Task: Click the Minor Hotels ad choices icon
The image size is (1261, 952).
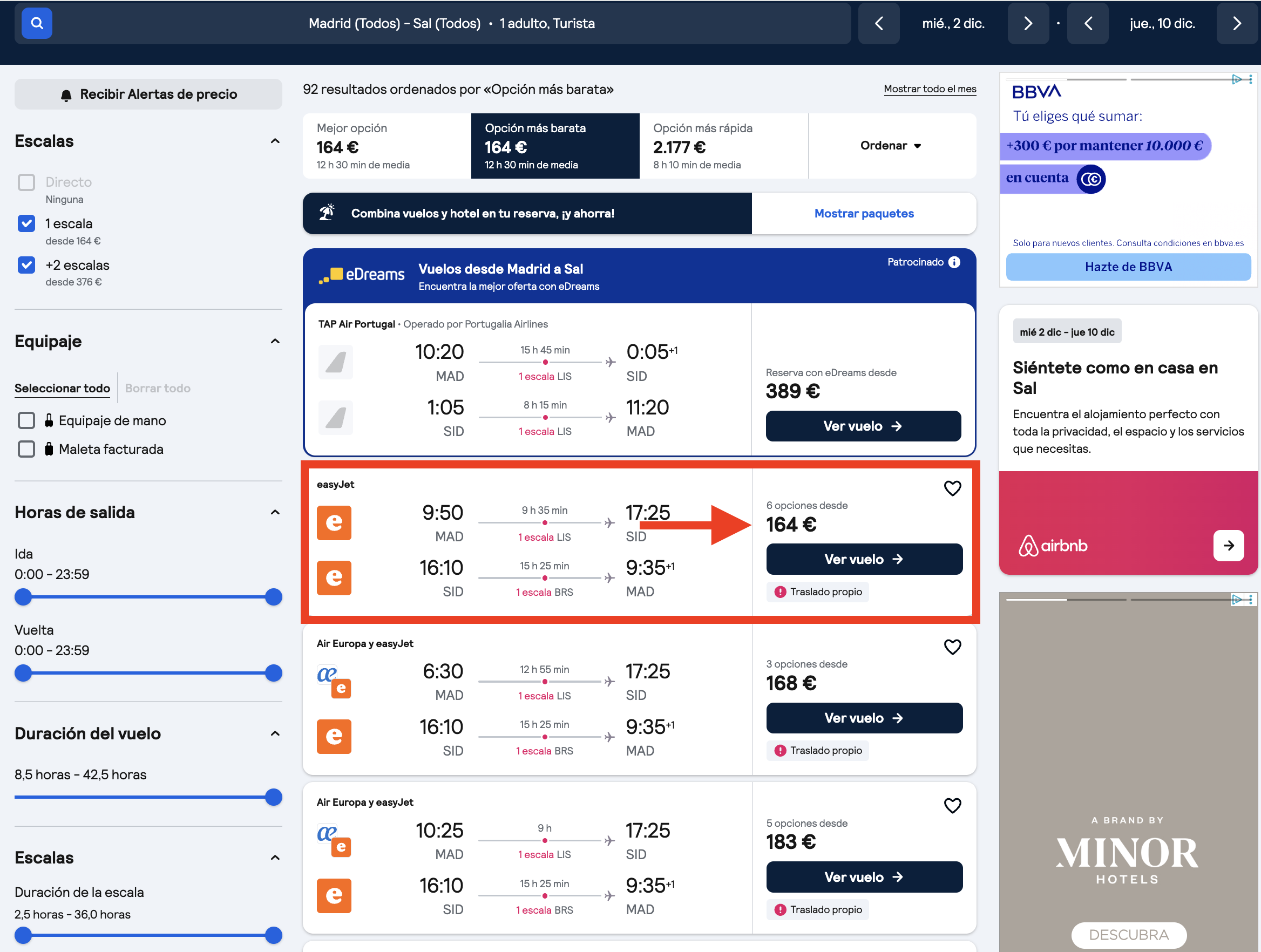Action: [1237, 599]
